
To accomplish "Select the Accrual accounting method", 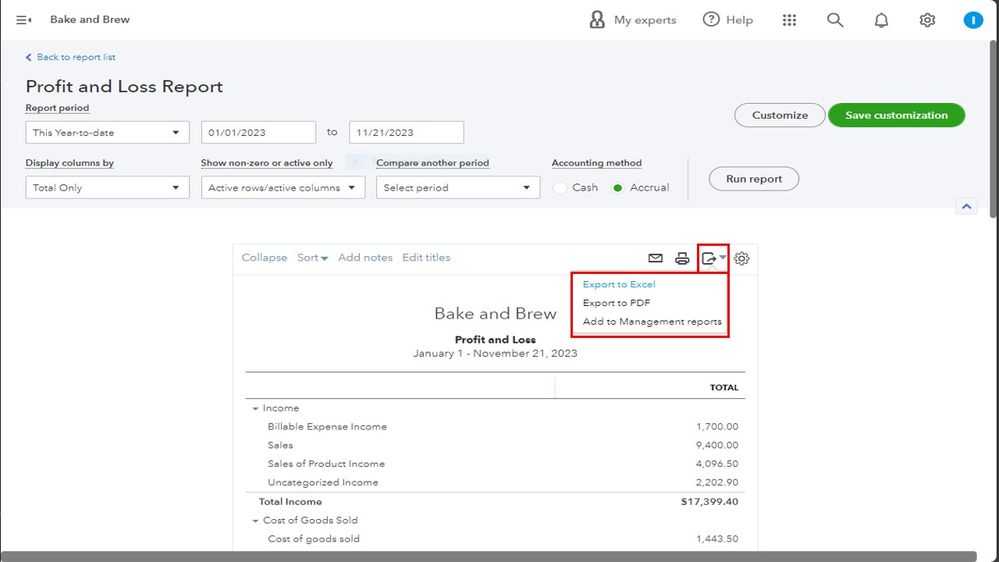I will coord(618,188).
